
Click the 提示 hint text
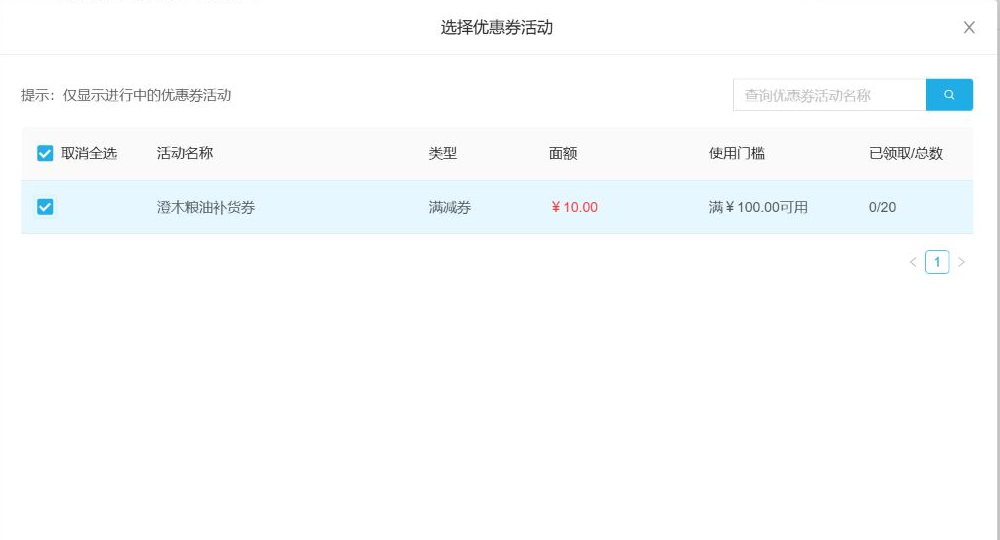[126, 95]
